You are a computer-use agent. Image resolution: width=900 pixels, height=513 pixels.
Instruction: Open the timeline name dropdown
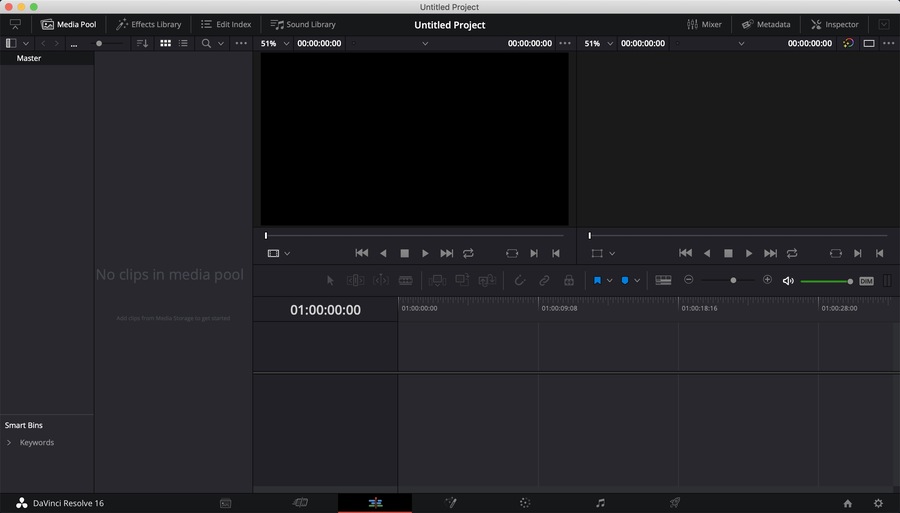click(741, 44)
